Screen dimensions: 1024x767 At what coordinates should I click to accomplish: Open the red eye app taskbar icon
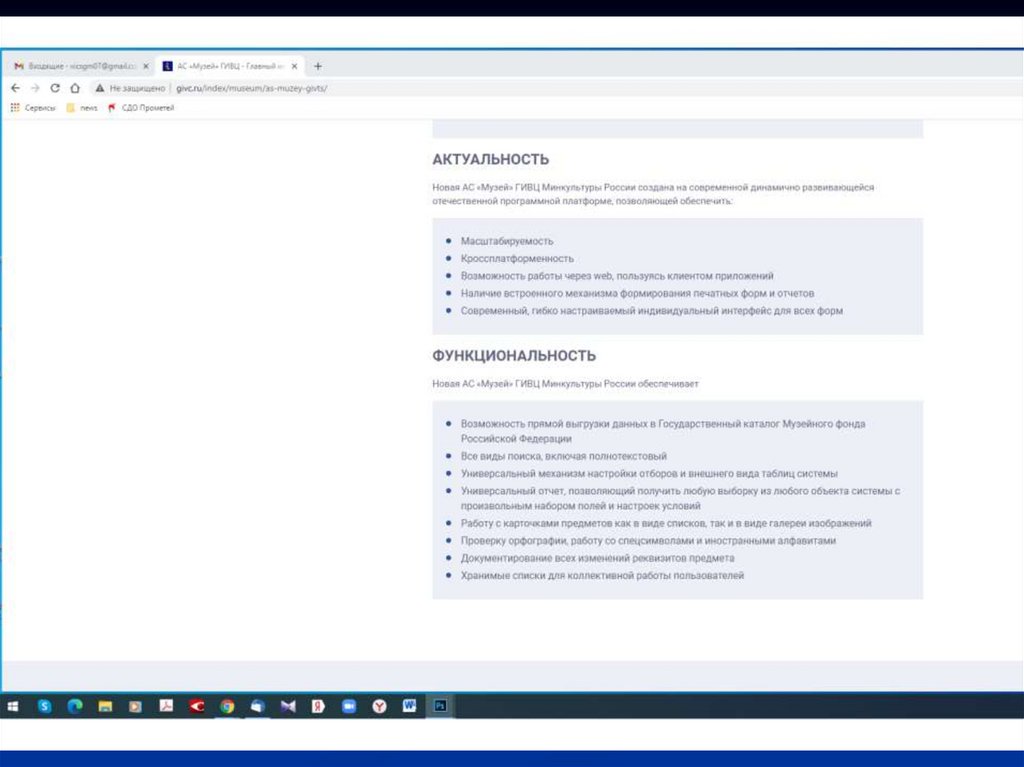click(x=197, y=706)
